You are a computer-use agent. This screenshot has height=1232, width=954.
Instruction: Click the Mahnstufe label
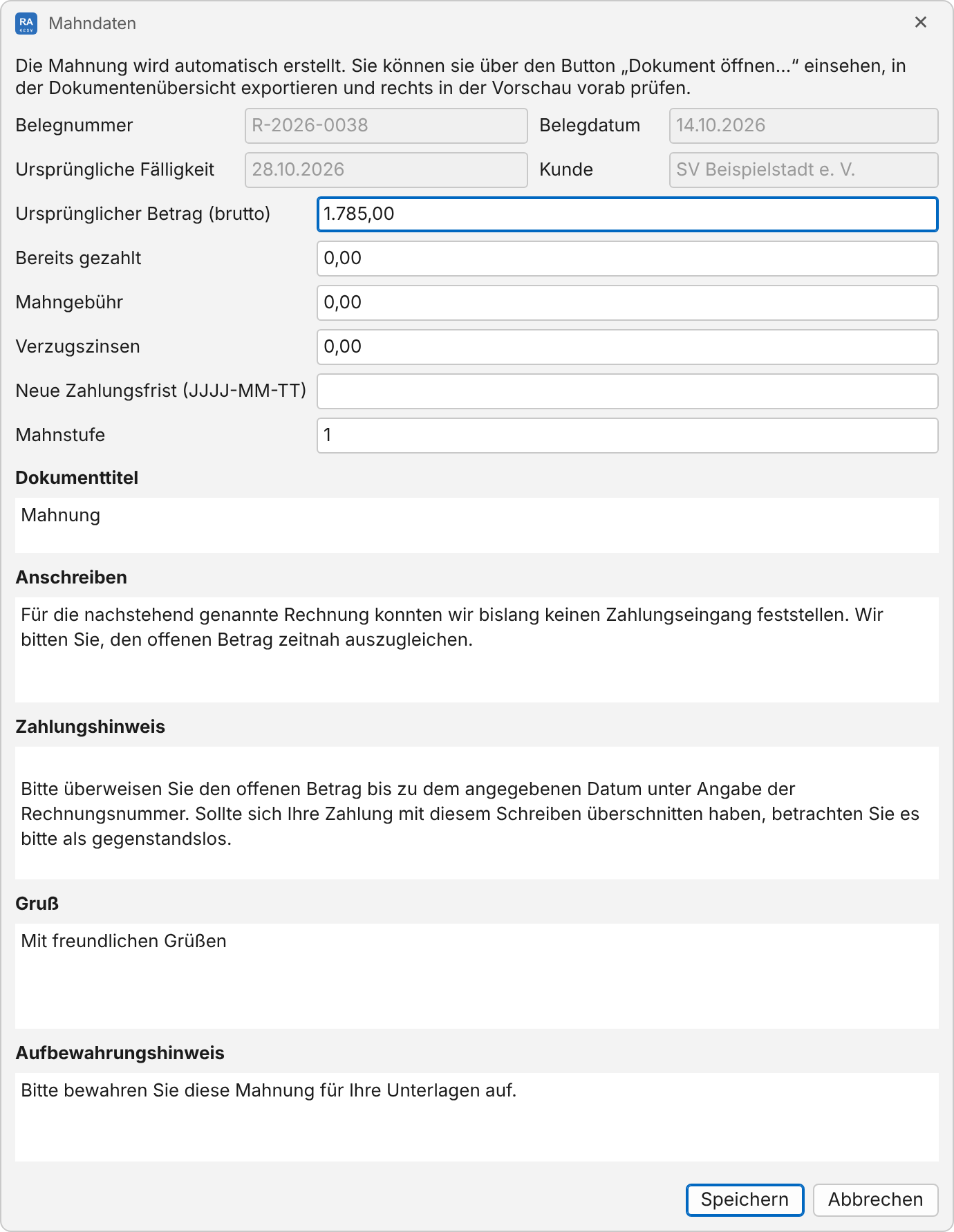[60, 435]
